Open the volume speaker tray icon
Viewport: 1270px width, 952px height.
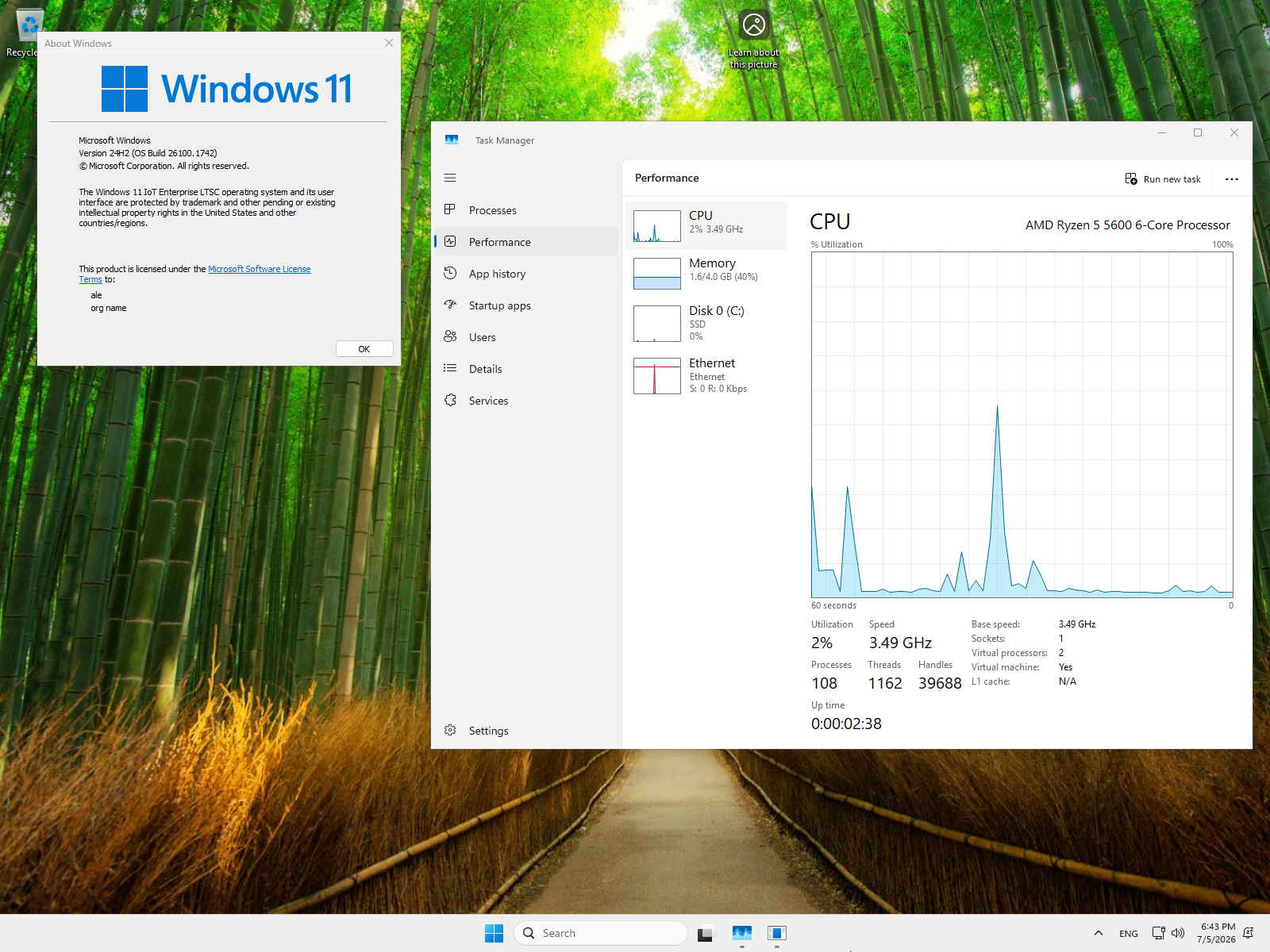pos(1178,933)
